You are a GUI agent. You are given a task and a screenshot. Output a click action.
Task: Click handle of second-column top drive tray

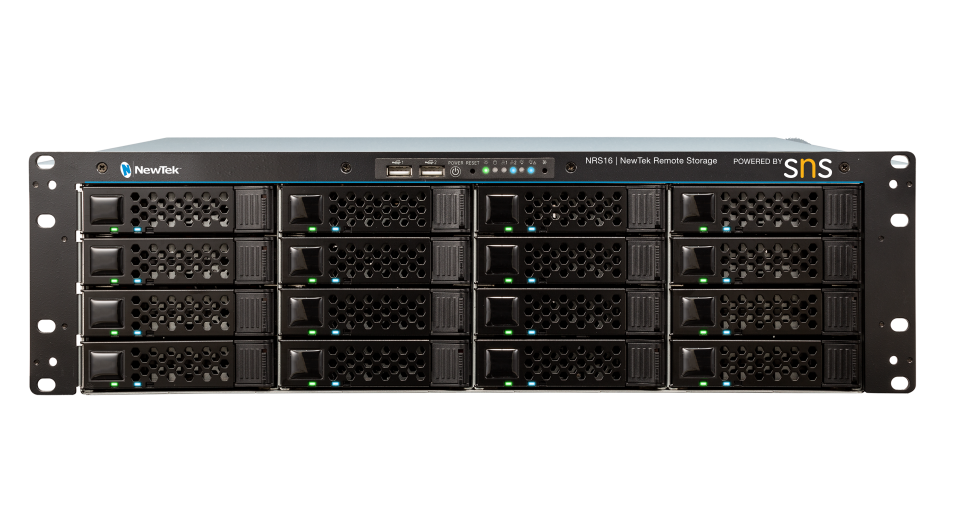click(449, 209)
